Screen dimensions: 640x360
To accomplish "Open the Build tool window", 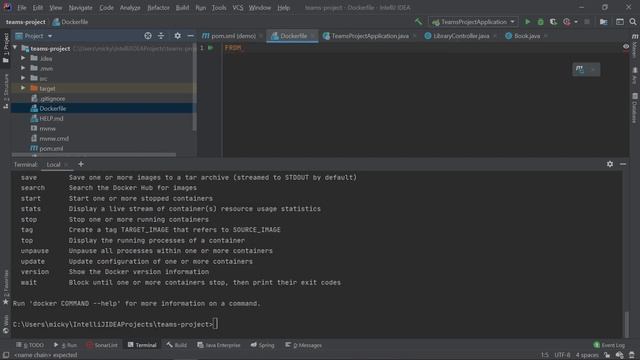I will pos(176,345).
